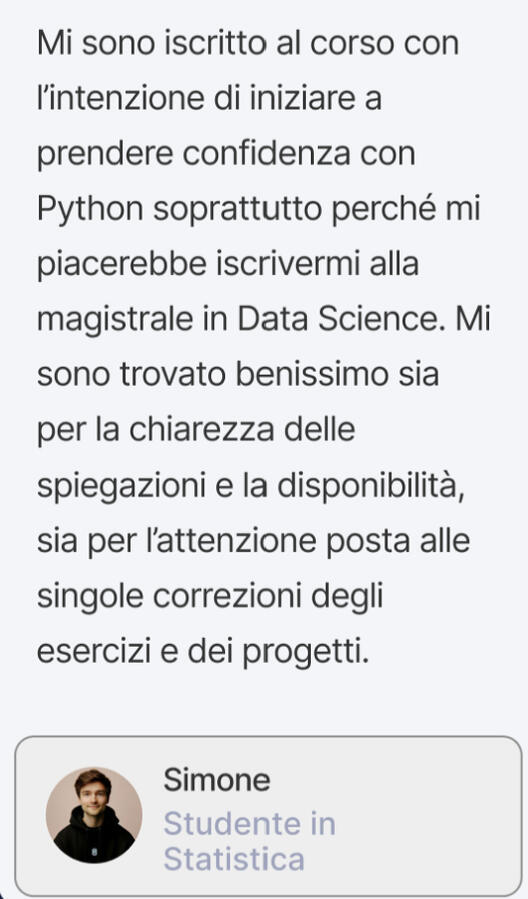Click the line 'sono trovato benissimo sia'
This screenshot has height=899, width=528.
(x=238, y=374)
